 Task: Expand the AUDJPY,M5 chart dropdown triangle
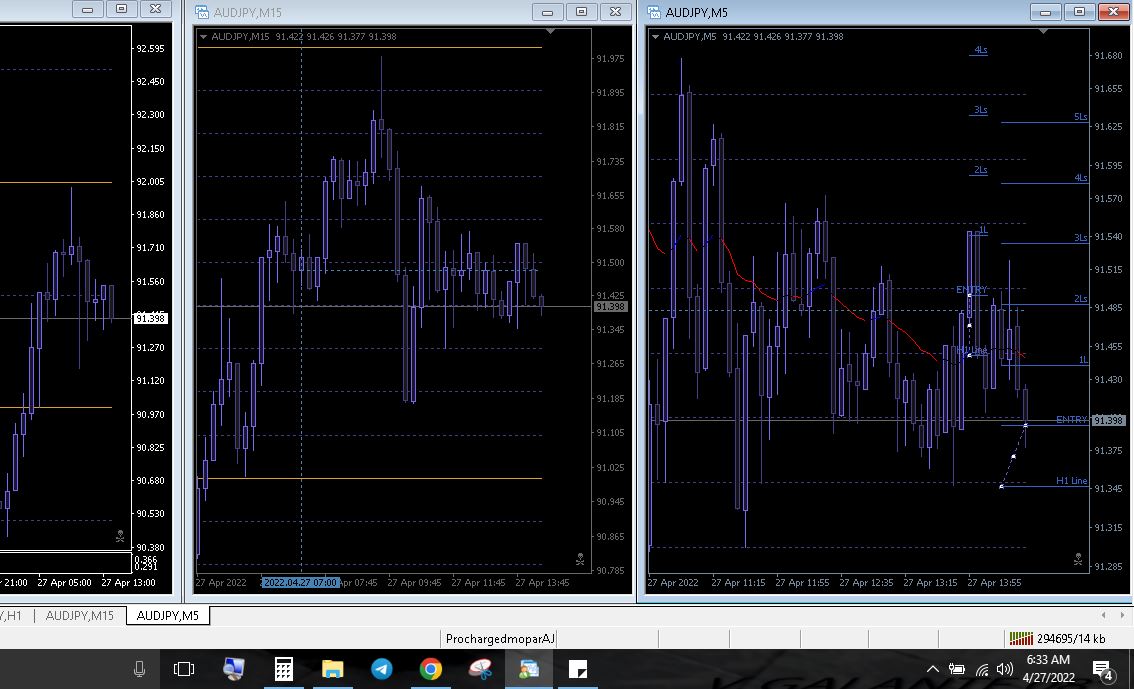656,37
